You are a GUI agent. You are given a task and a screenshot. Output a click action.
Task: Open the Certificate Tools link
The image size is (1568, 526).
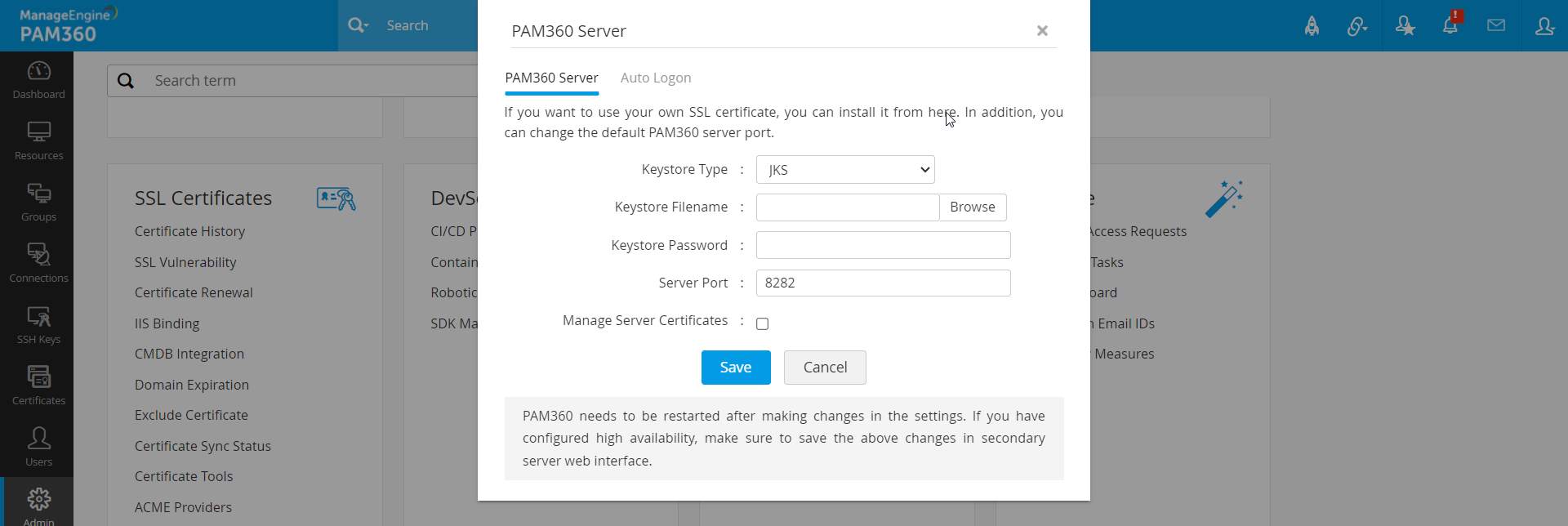[184, 476]
